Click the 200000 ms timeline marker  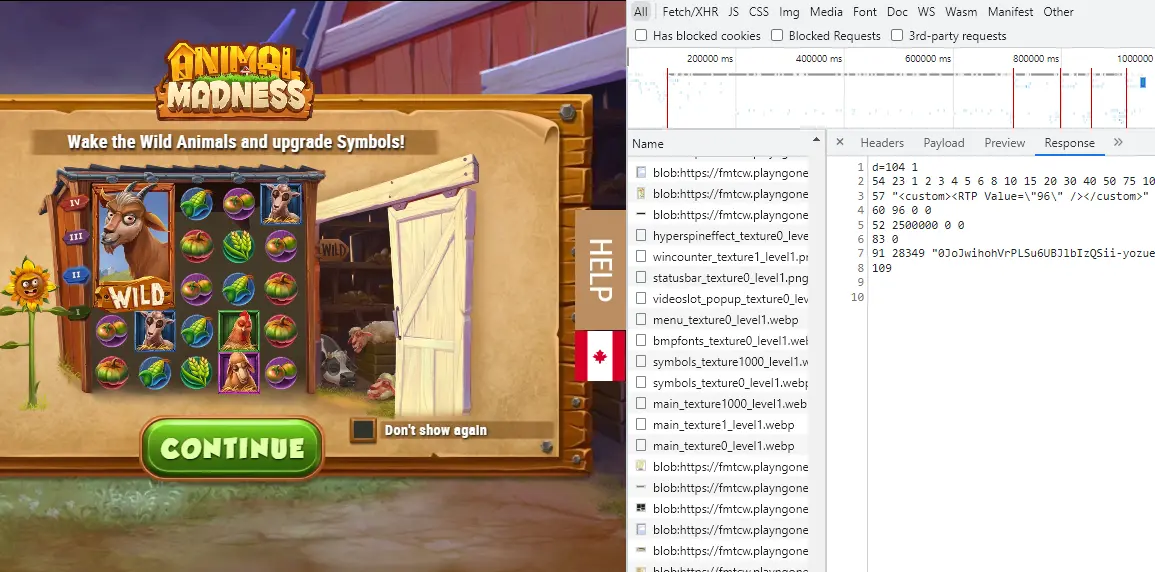tap(710, 58)
